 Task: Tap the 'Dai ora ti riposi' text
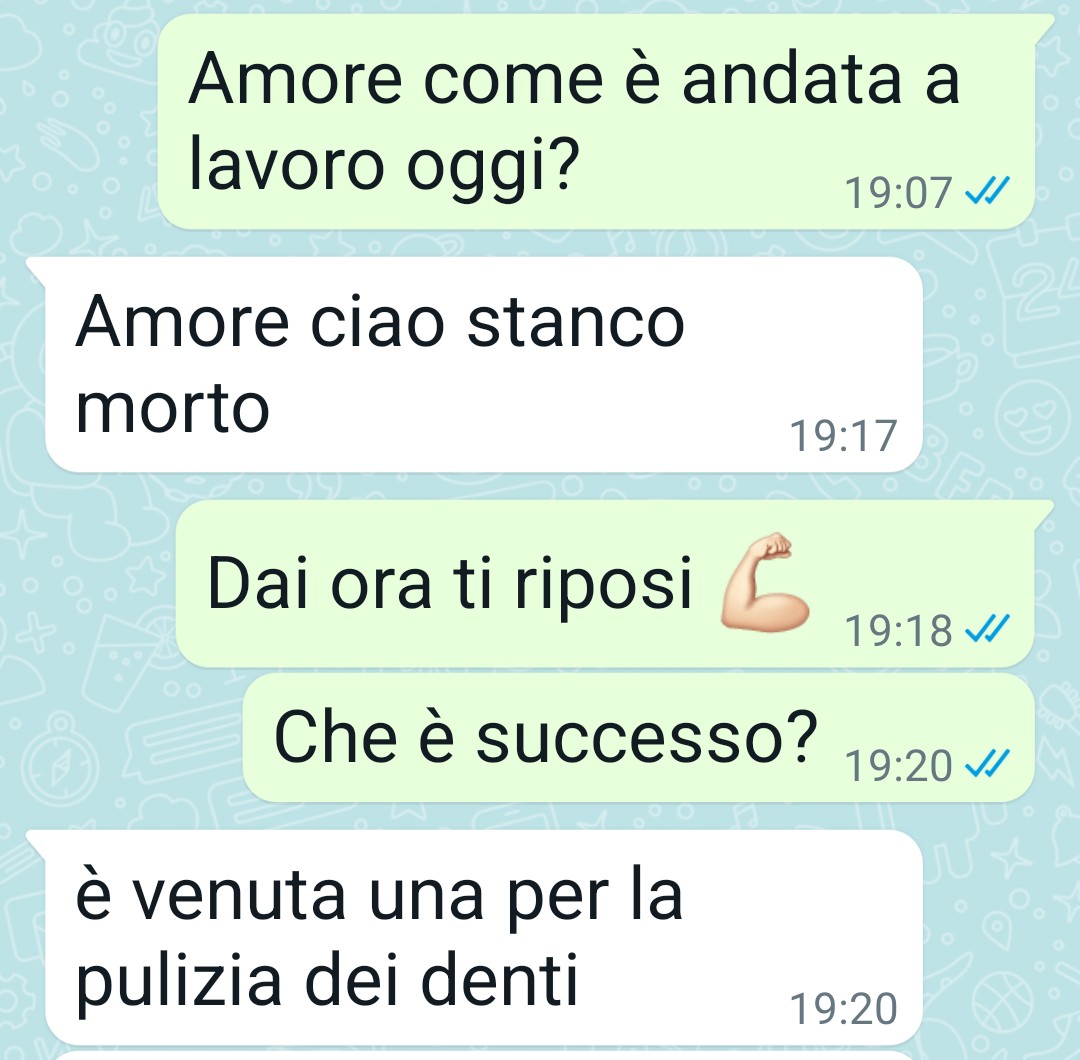[449, 584]
